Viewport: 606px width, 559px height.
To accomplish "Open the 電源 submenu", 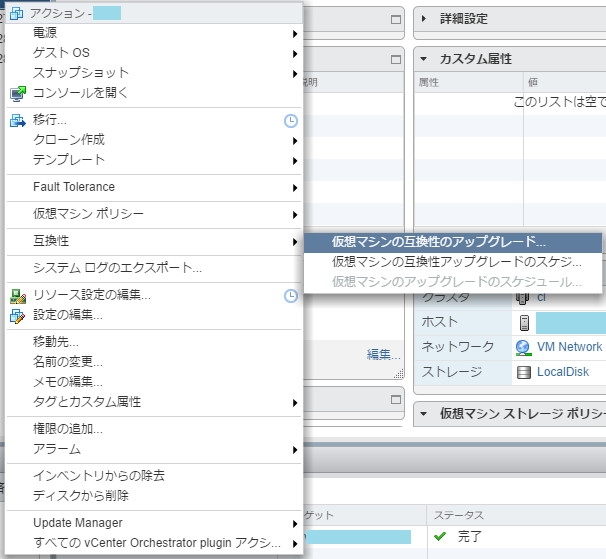I will pos(154,33).
